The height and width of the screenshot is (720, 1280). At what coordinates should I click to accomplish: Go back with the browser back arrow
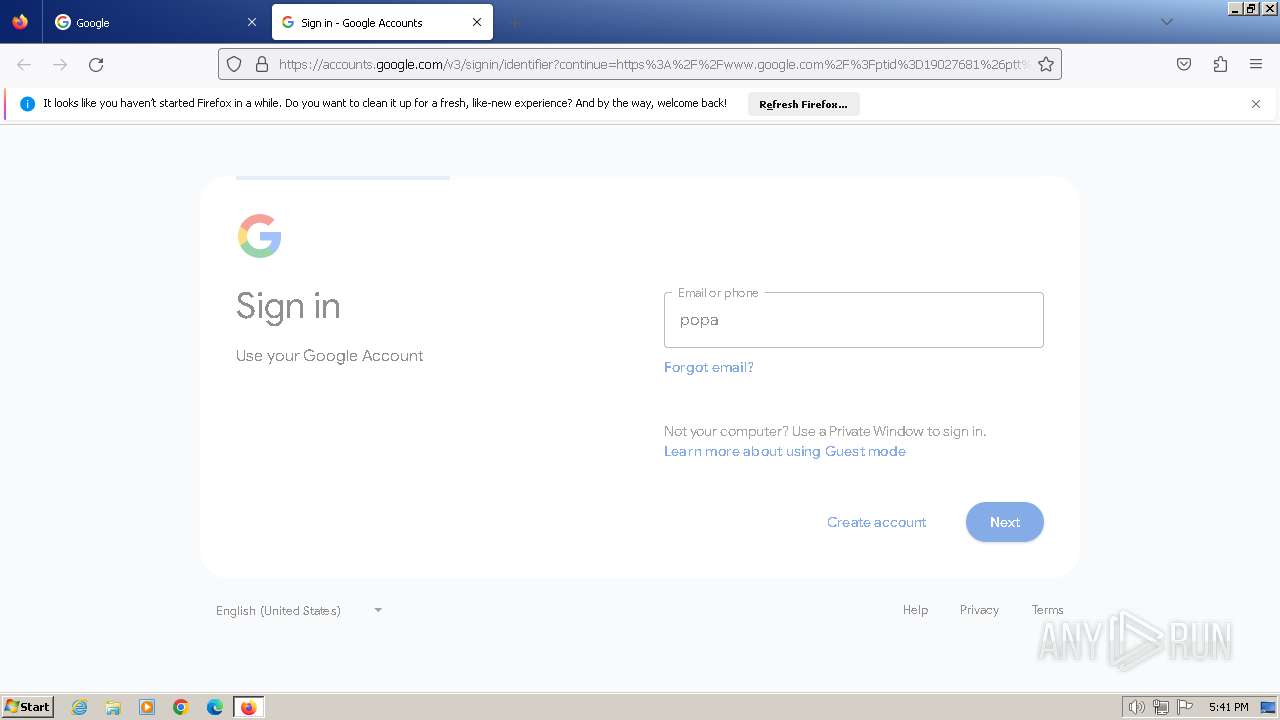(x=24, y=64)
